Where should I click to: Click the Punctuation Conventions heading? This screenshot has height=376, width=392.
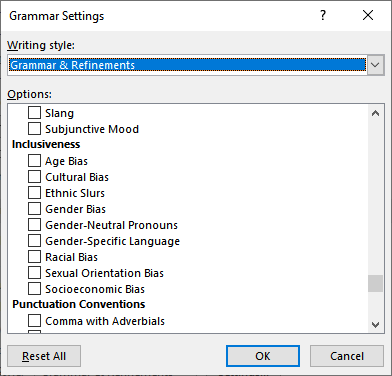pos(79,304)
